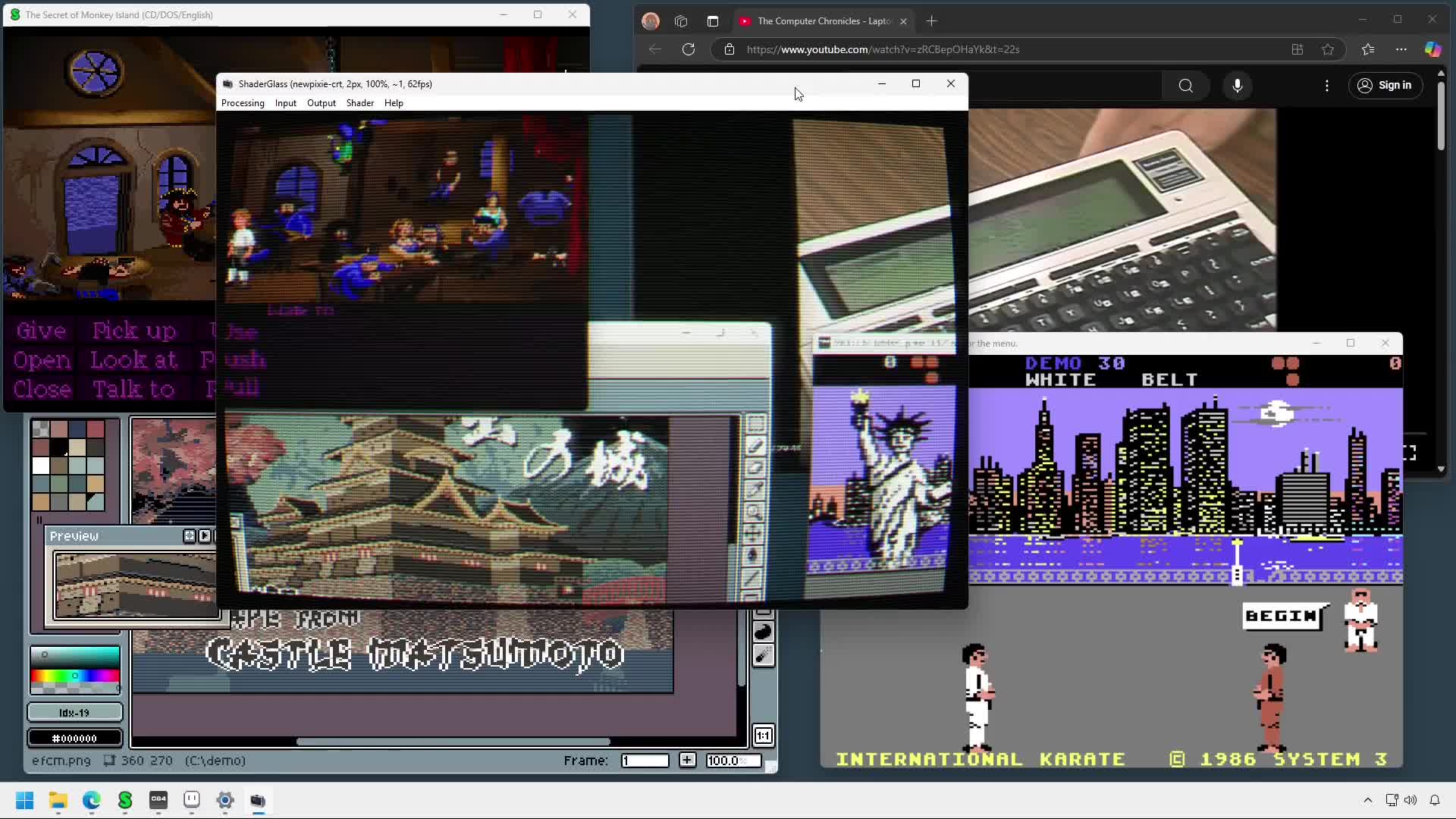Open ShaderGlass Shader menu
The image size is (1456, 819).
point(359,103)
